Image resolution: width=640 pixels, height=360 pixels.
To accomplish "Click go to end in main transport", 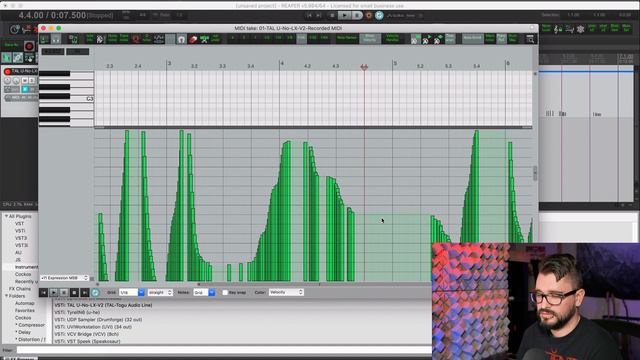I will (319, 16).
